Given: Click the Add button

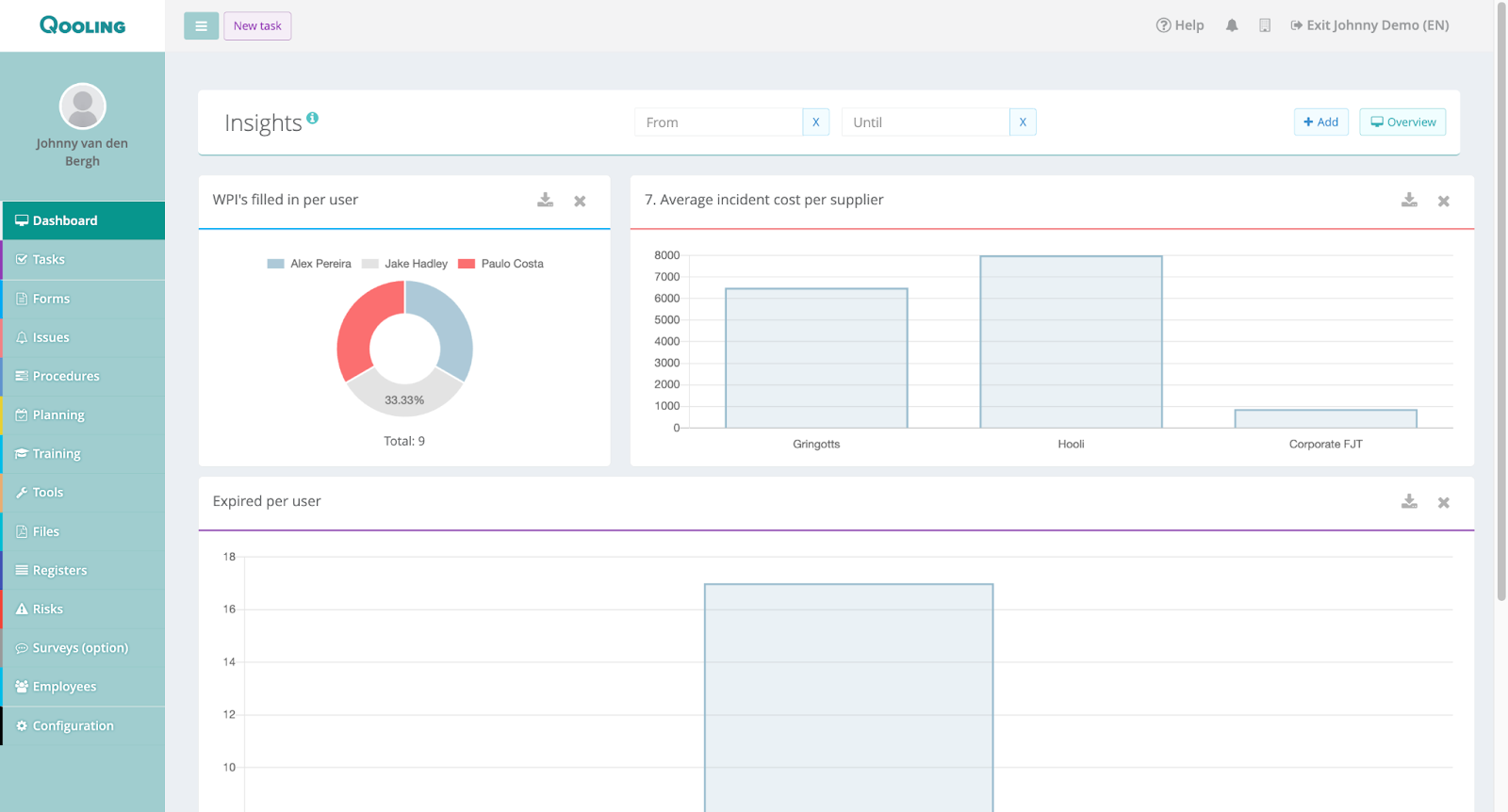Looking at the screenshot, I should (x=1321, y=122).
